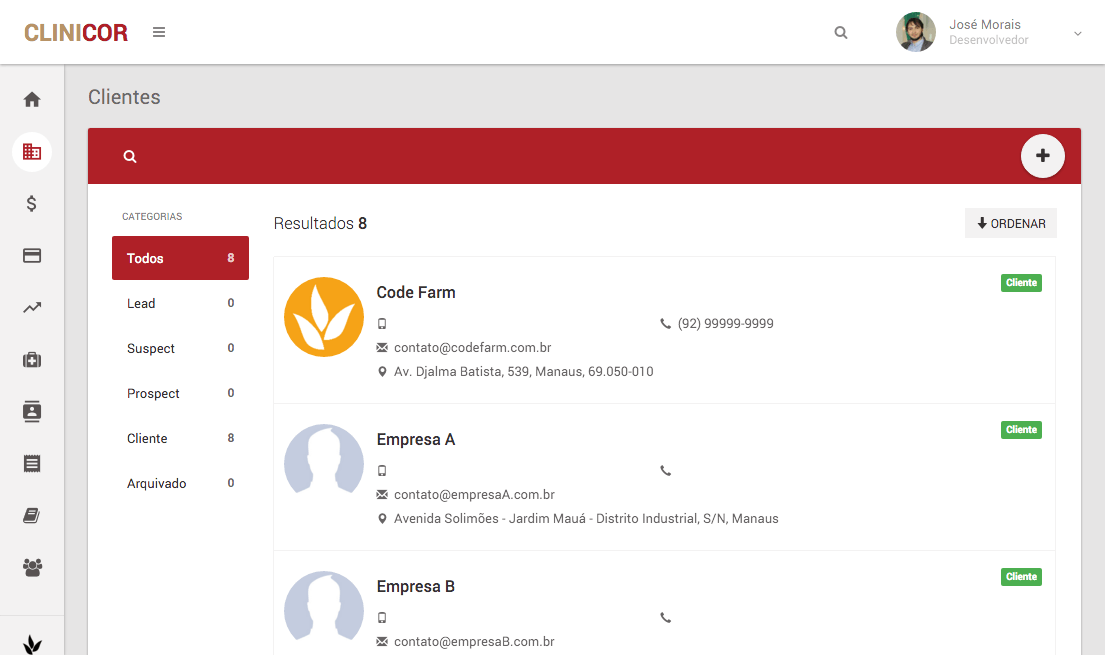This screenshot has height=655, width=1105.
Task: Click Empresa A address Avenida Solimões
Action: pos(586,519)
